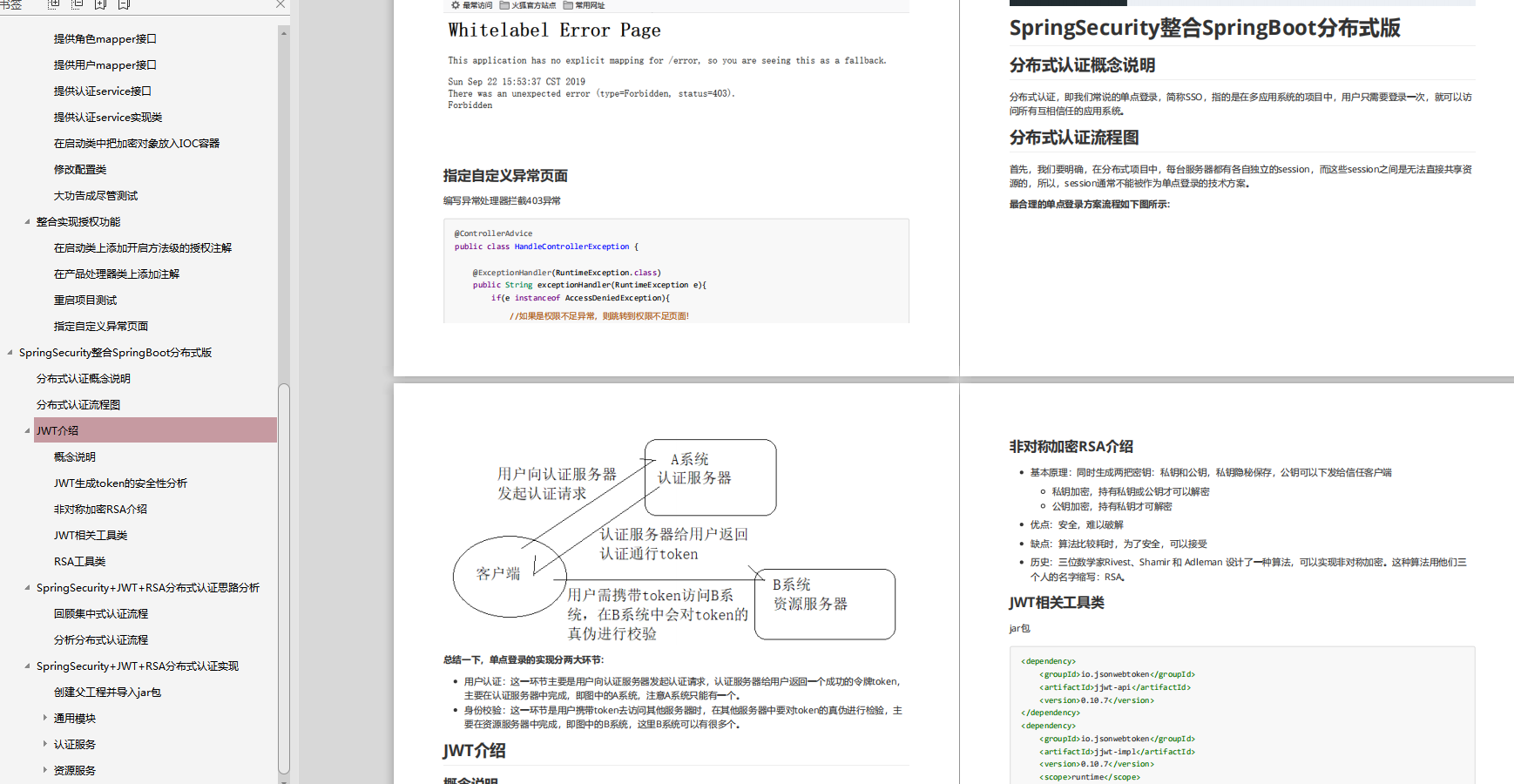Collapse the SpringSecurity+JWT+RSA分布式认证思路分析 node
Screen dimensions: 1514x784
click(x=27, y=588)
